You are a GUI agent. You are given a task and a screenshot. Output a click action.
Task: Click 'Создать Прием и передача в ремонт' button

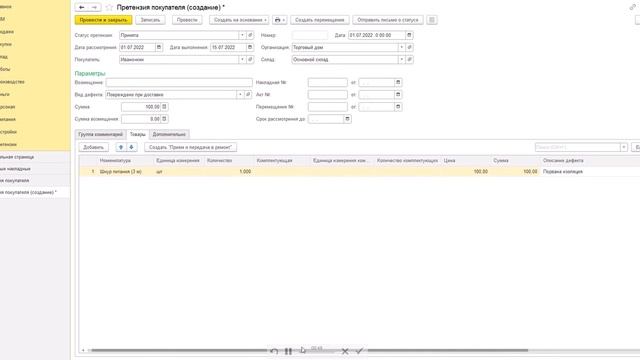191,147
